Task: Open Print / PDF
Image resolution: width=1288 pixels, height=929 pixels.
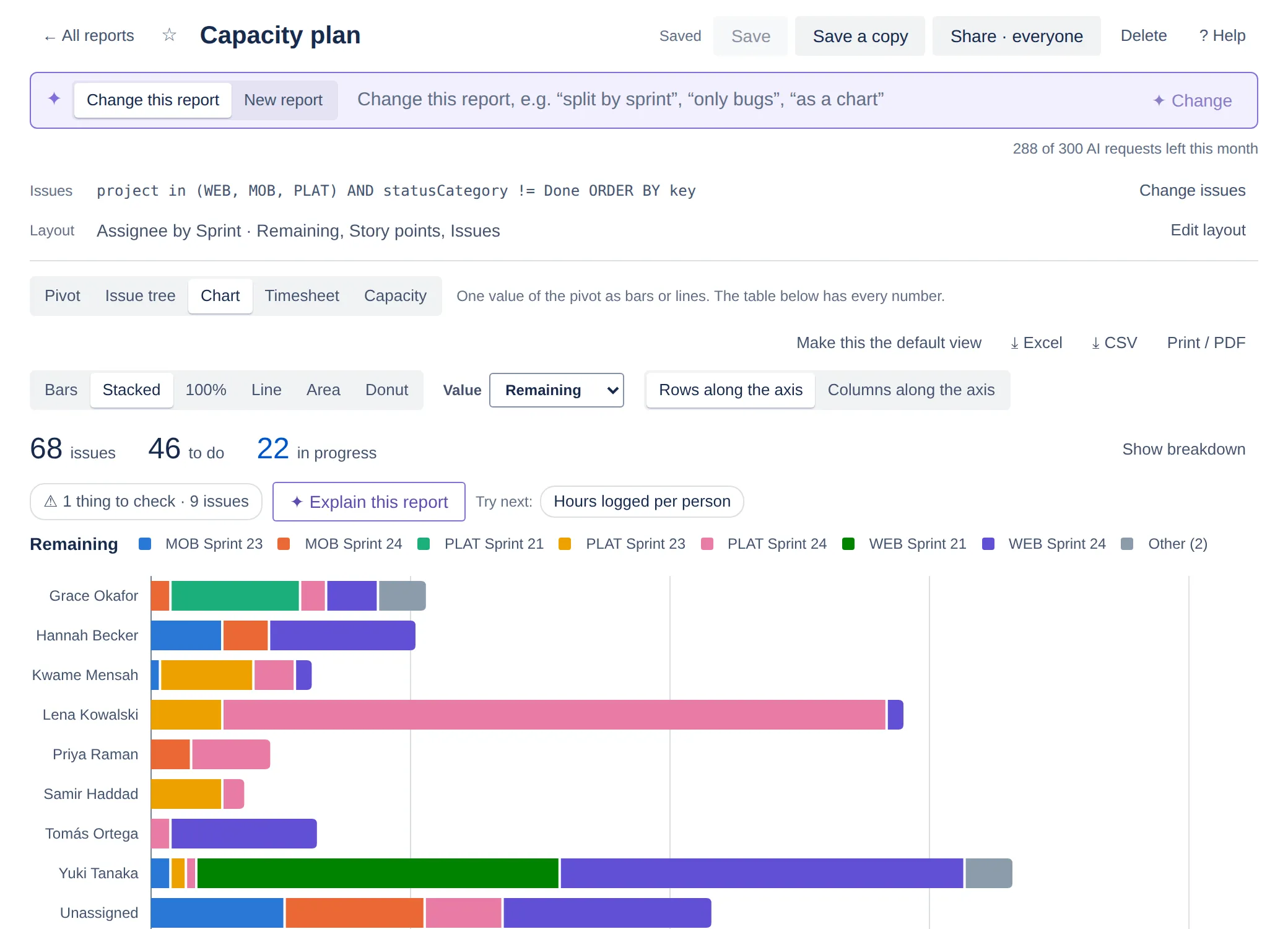Action: (1206, 342)
